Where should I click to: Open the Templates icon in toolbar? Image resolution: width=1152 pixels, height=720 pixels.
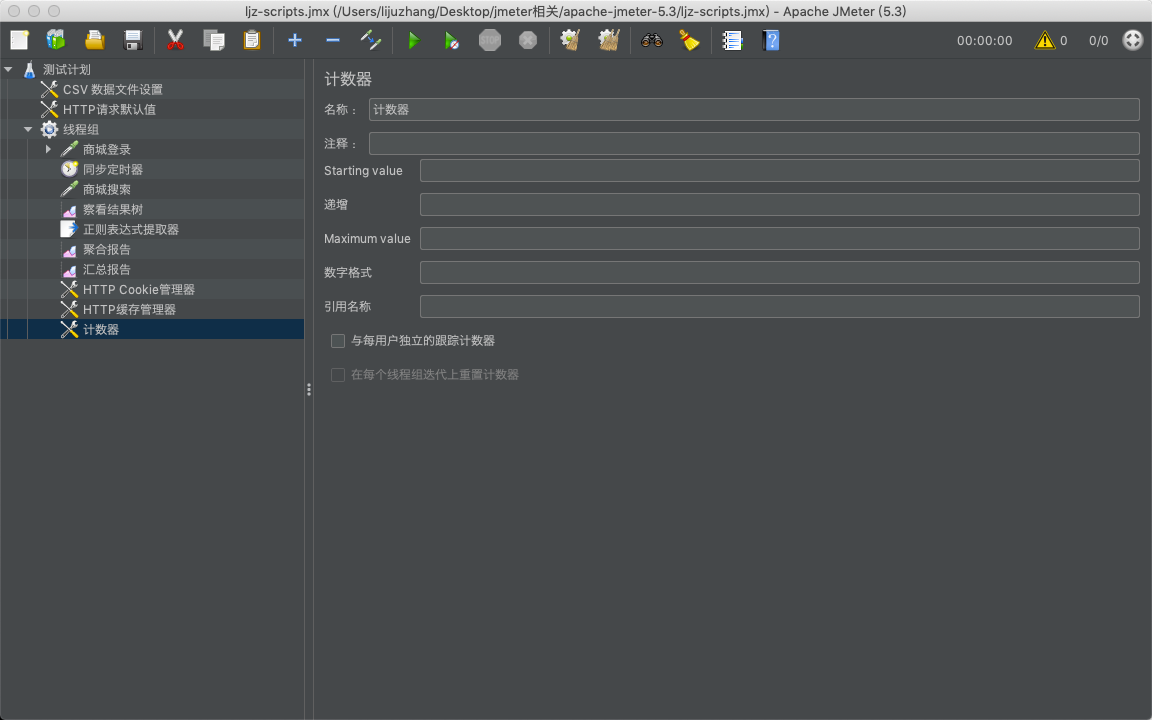(x=56, y=40)
